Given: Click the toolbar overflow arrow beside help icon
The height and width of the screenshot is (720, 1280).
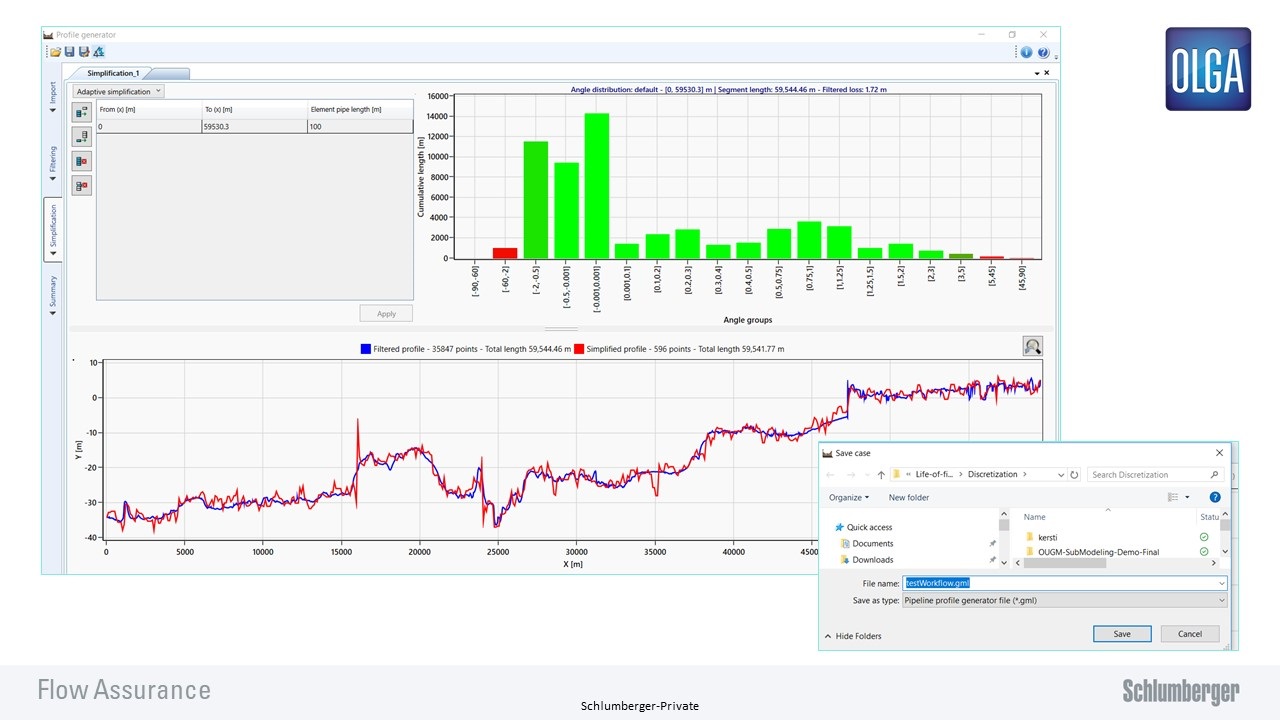Looking at the screenshot, I should tap(1055, 56).
